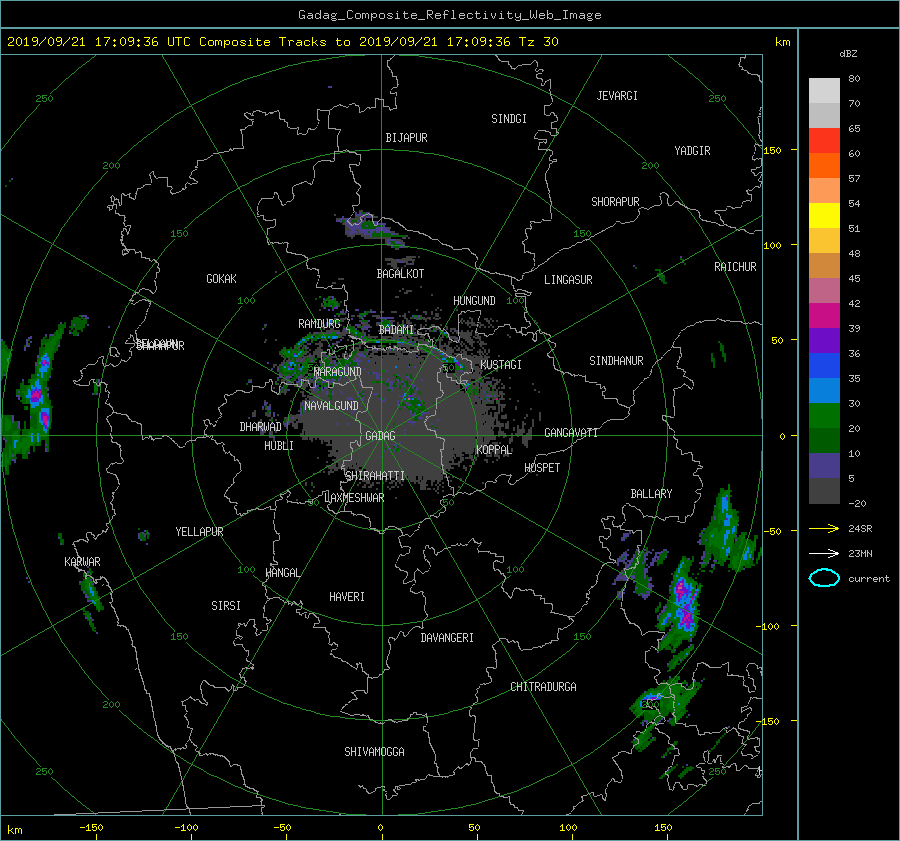
Task: Pick the magenta 42 dBZ swatch
Action: point(824,315)
